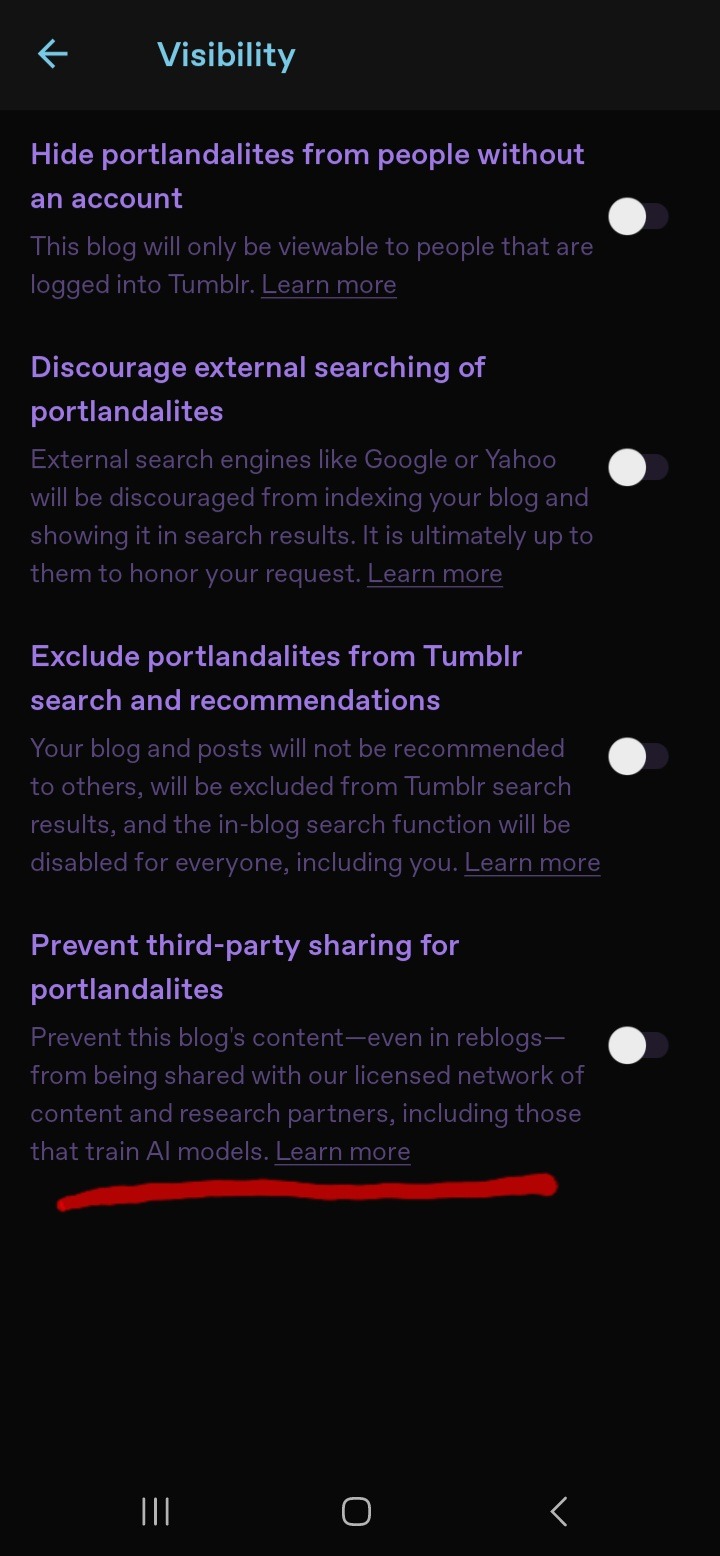
Task: Toggle hiding blog from people without account
Action: point(637,217)
